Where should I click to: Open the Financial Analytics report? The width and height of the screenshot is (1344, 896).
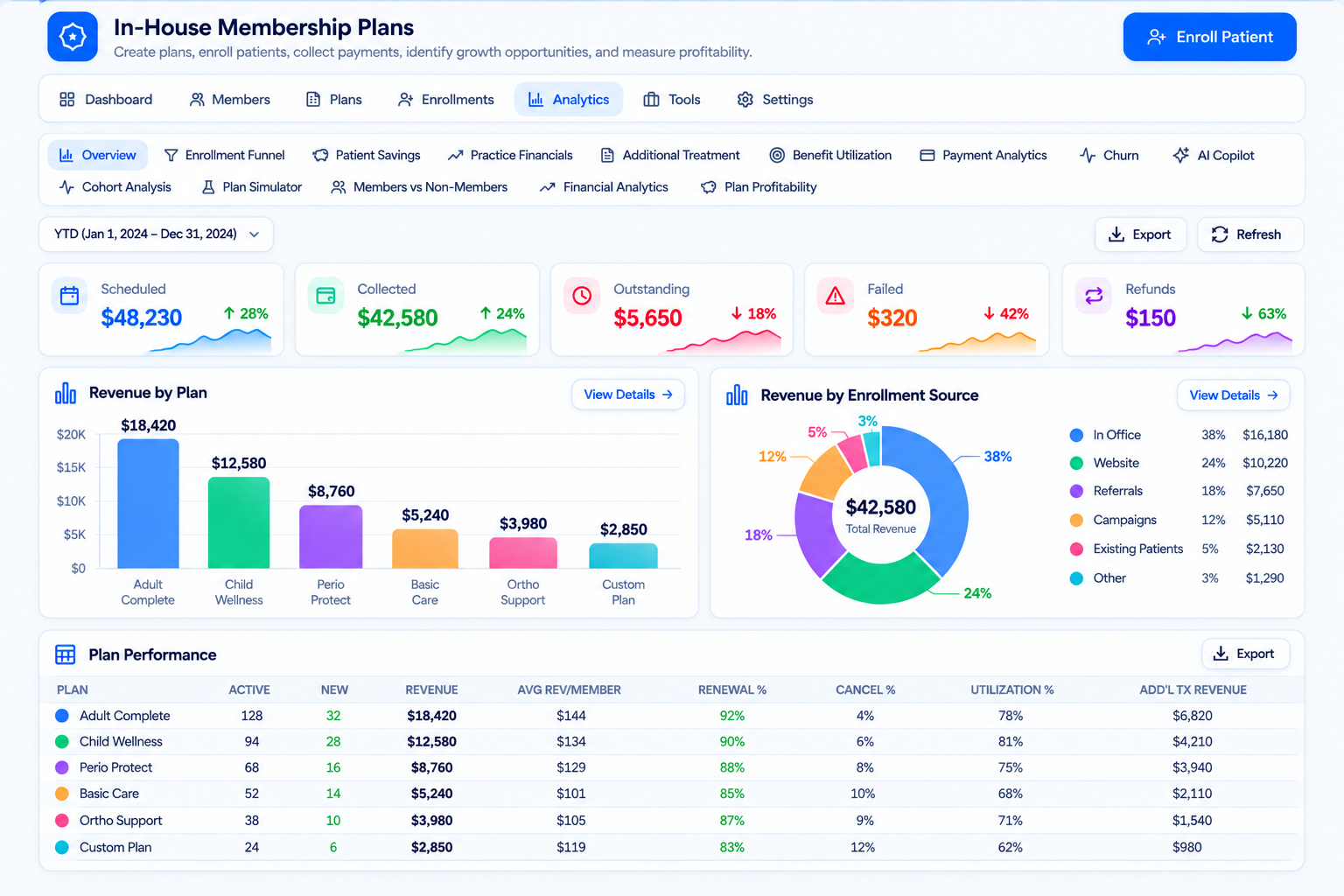[x=604, y=187]
